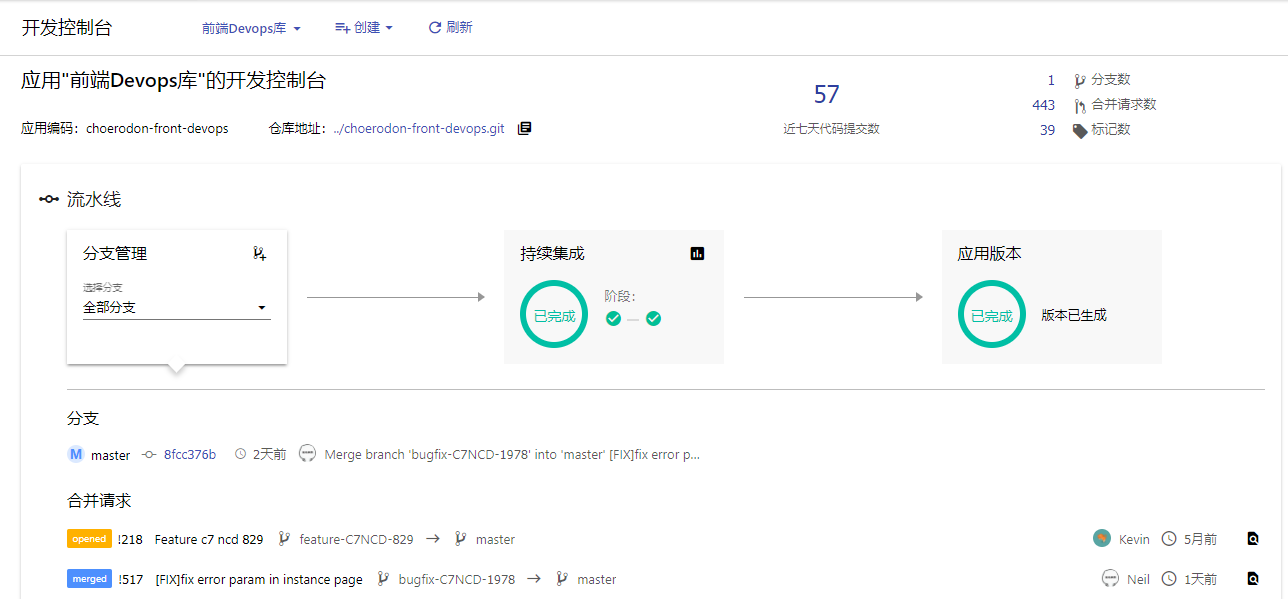The width and height of the screenshot is (1288, 599).
Task: Click the 版本已生成 status text
Action: point(1074,315)
